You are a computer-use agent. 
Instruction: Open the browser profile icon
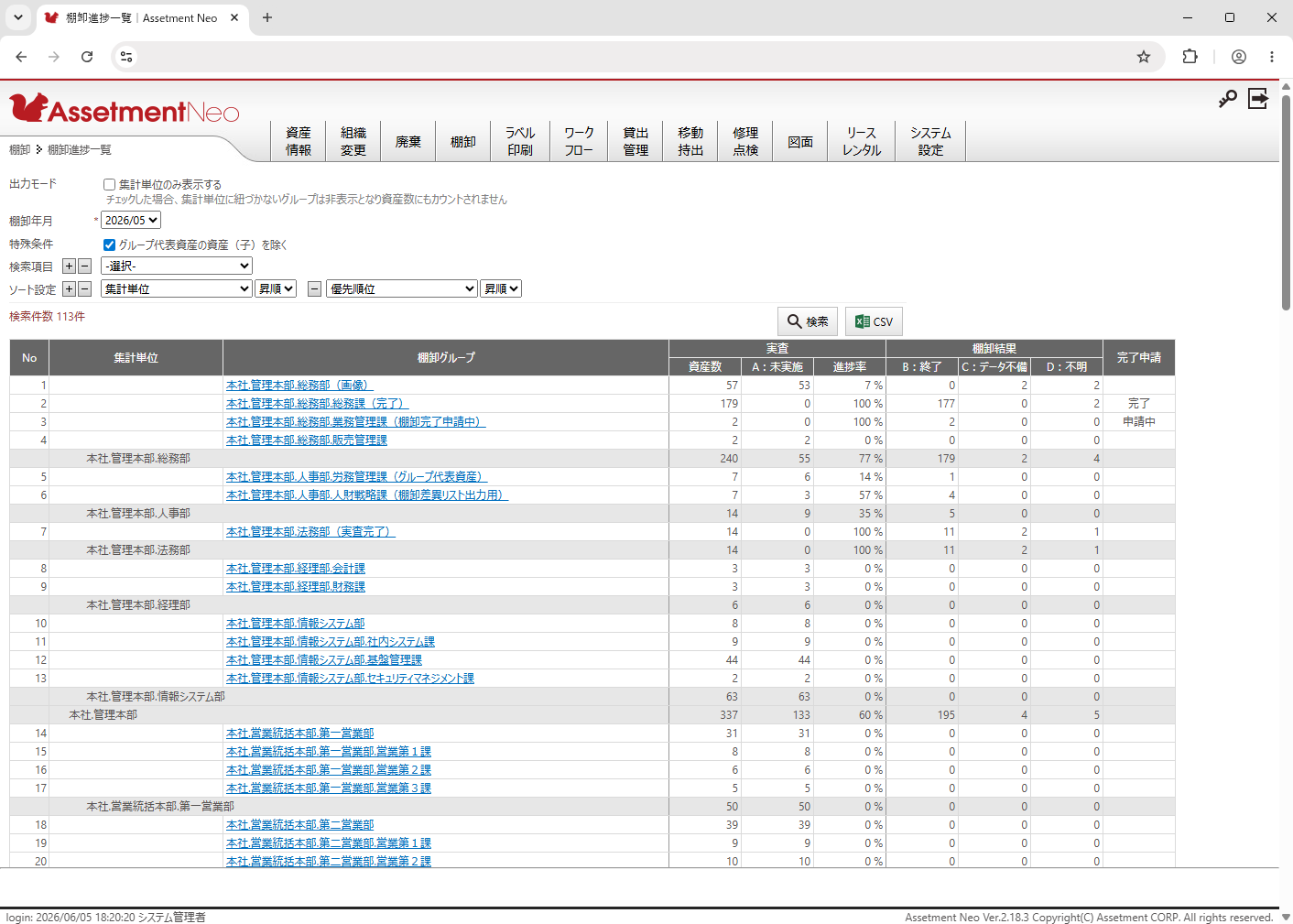[x=1239, y=57]
